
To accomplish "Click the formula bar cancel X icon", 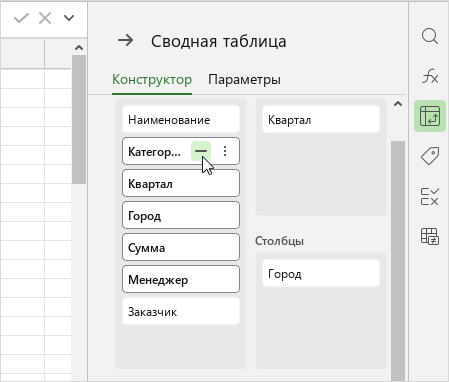I will 45,18.
